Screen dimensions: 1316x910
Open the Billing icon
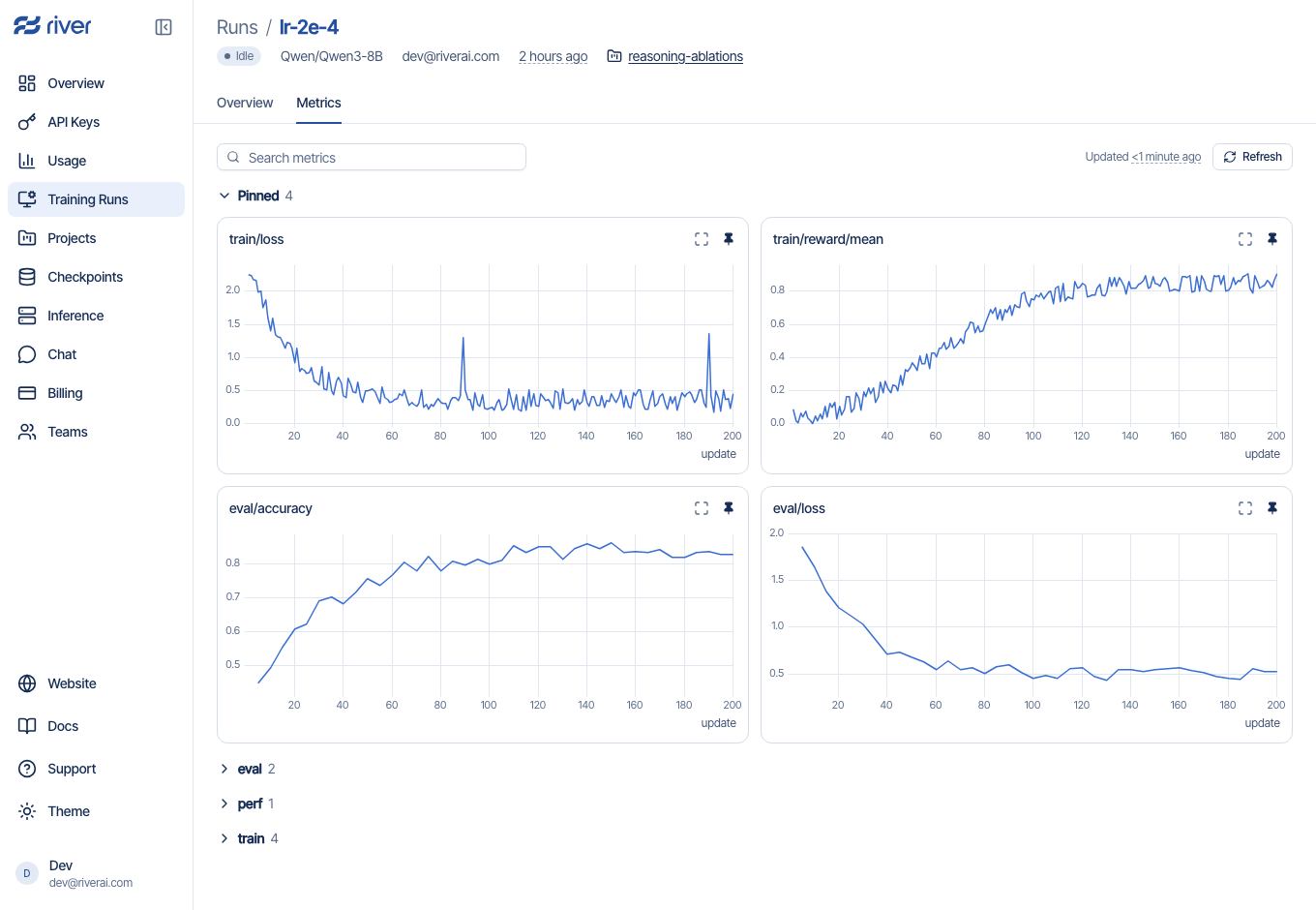pos(27,393)
